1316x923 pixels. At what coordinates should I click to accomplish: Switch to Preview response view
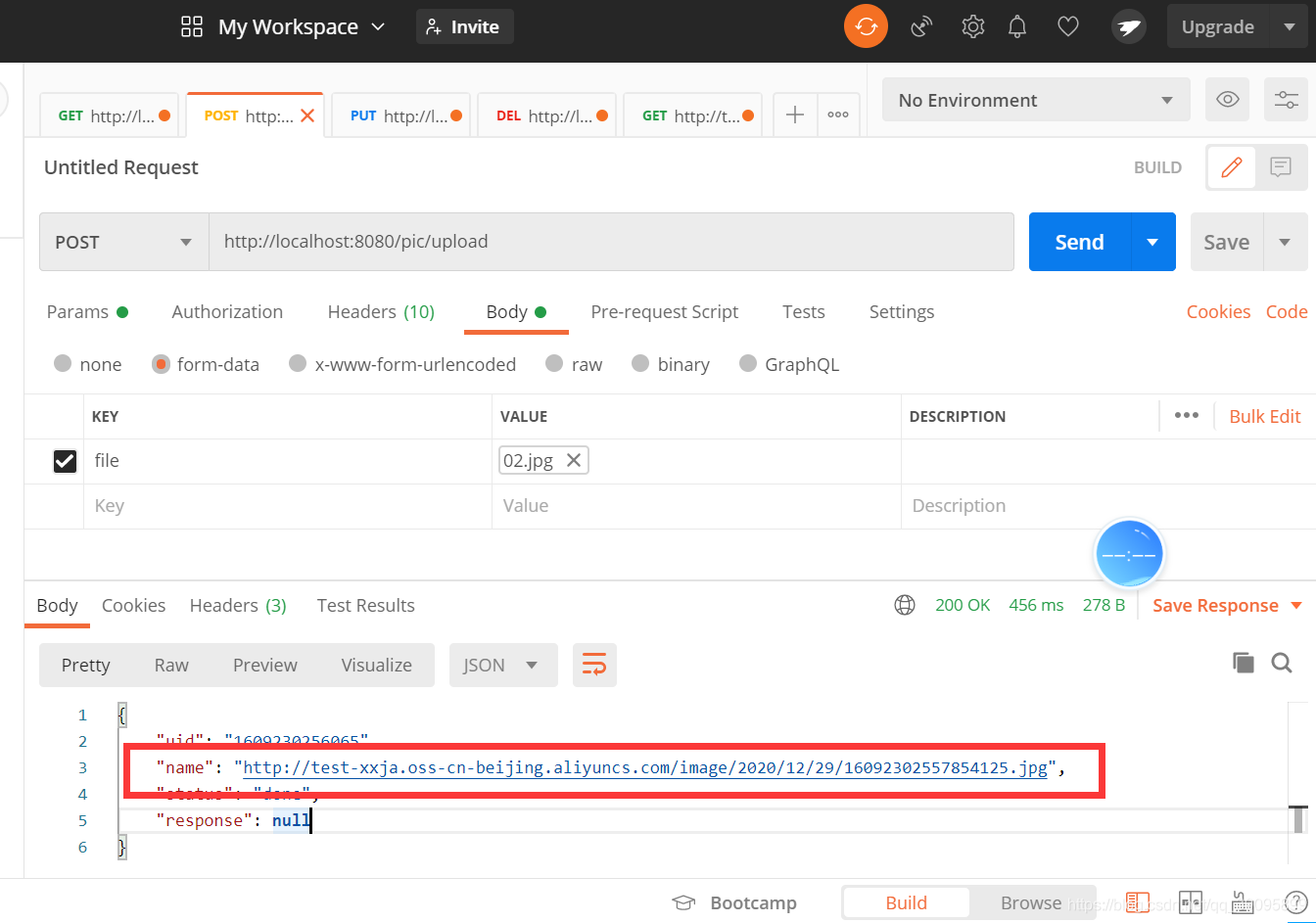(x=265, y=665)
